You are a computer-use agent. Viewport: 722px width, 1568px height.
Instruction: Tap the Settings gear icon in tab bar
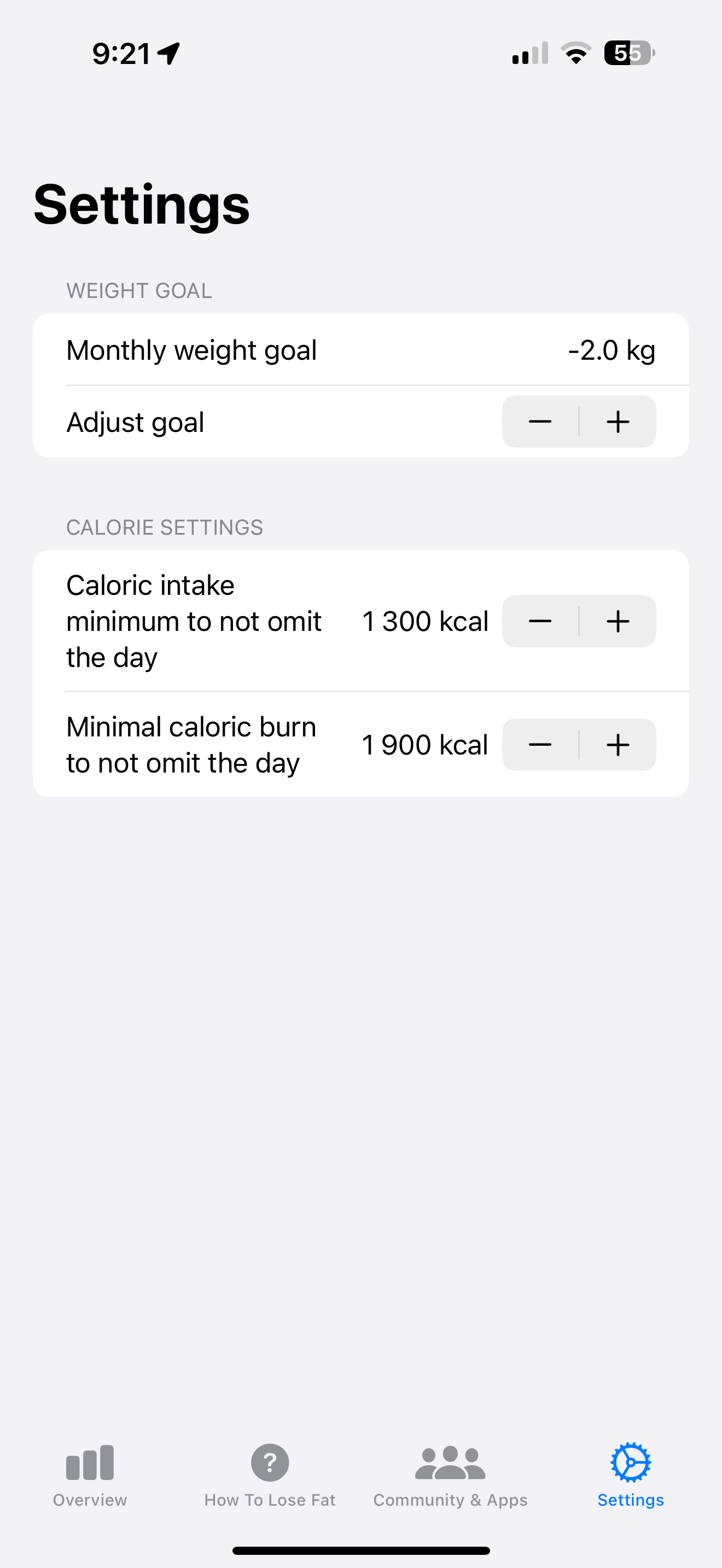(631, 1462)
